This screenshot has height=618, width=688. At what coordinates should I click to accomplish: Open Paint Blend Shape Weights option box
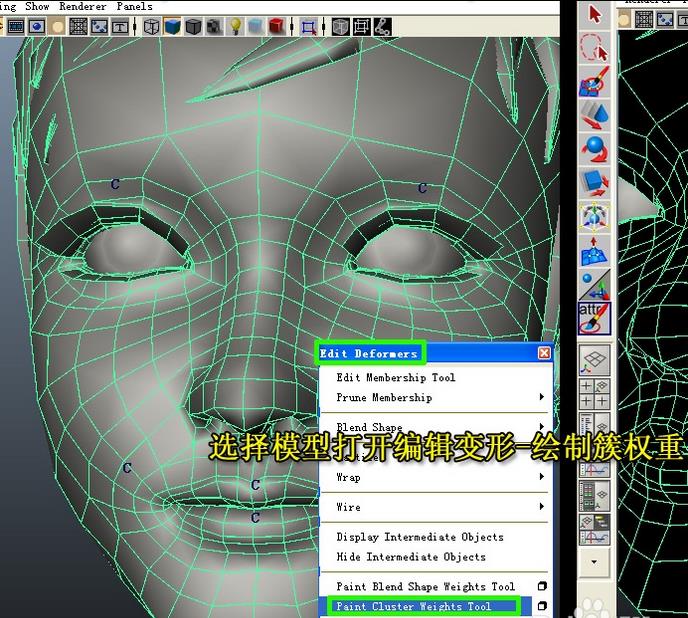coord(542,587)
